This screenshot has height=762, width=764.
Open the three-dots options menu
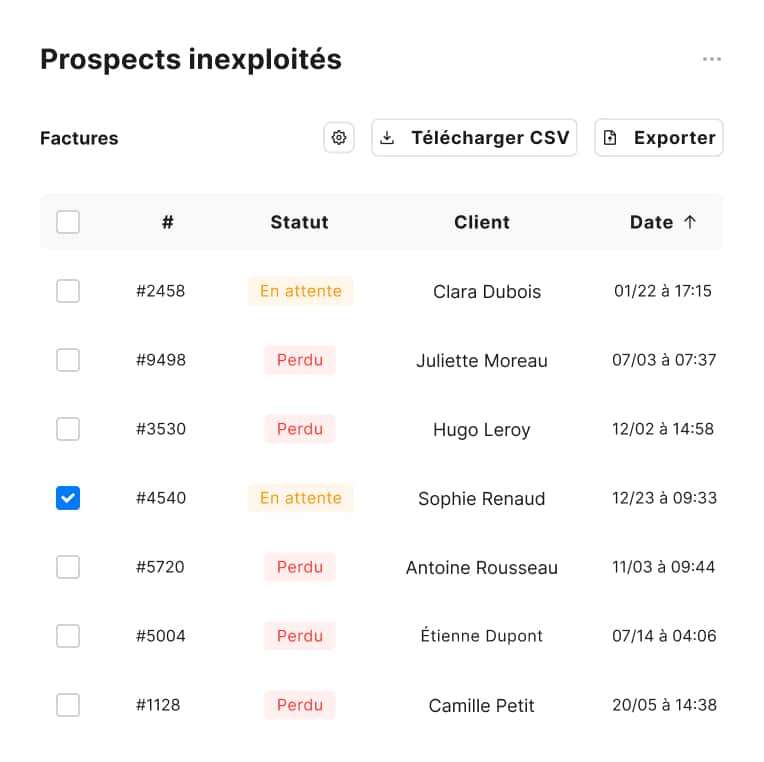point(711,59)
